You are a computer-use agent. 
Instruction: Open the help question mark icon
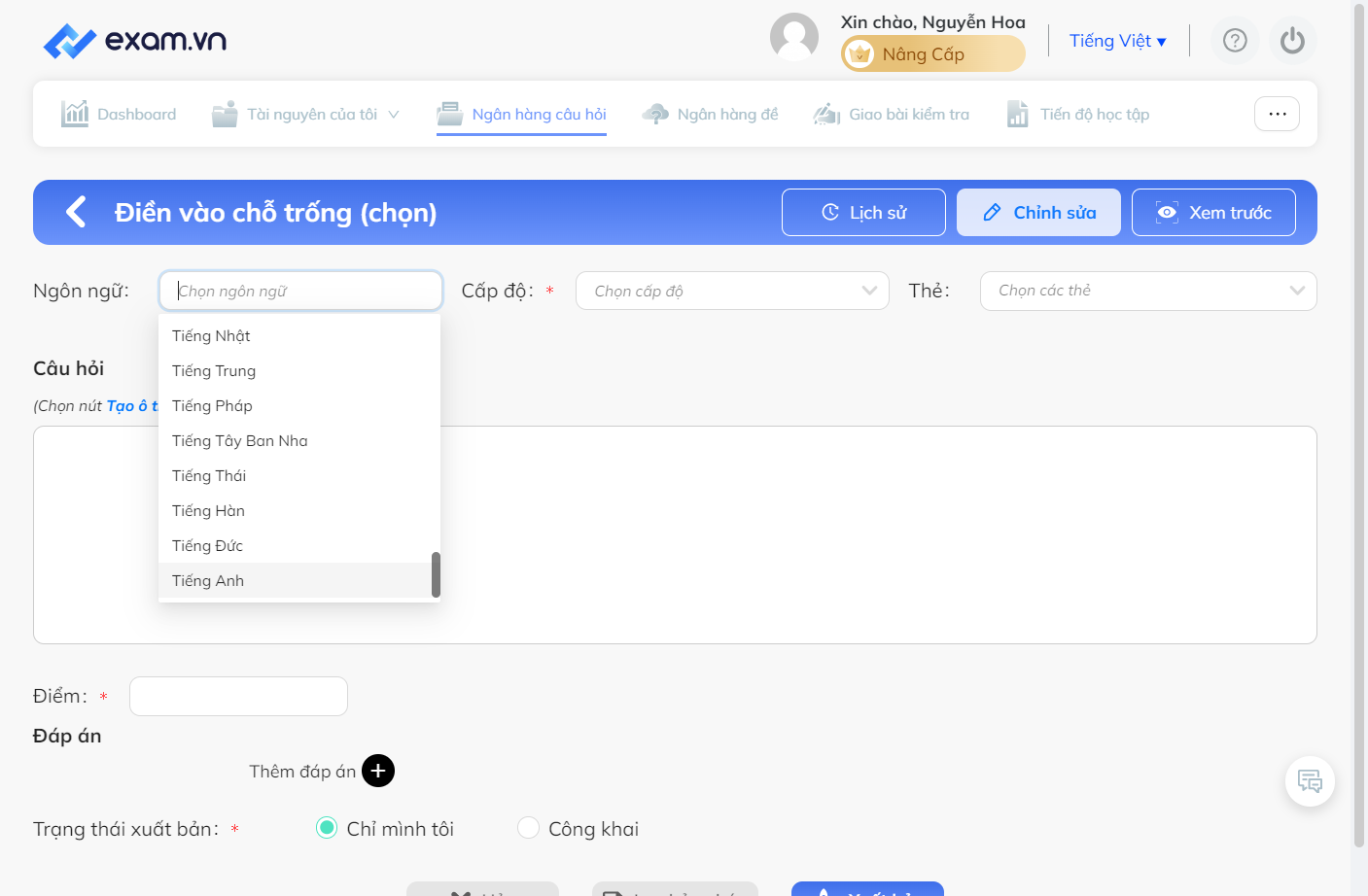click(1235, 41)
